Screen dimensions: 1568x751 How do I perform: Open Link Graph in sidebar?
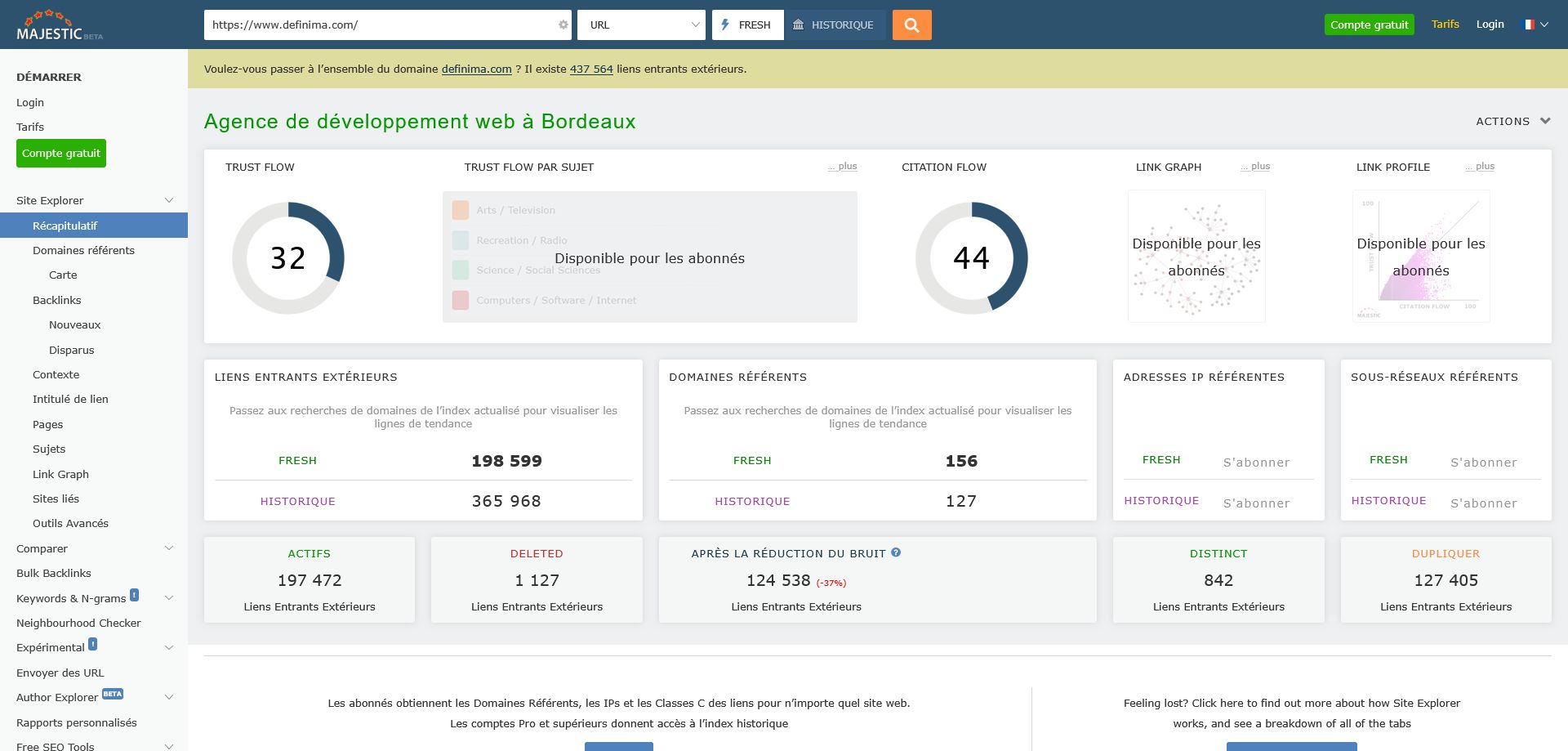pyautogui.click(x=60, y=474)
